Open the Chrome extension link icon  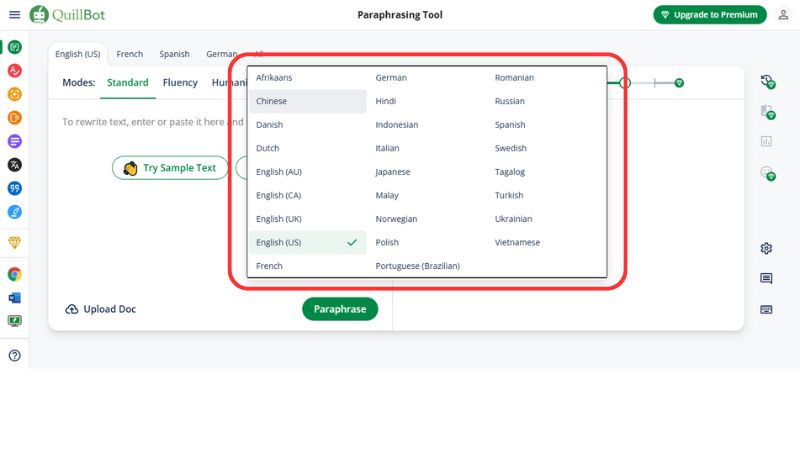click(15, 274)
